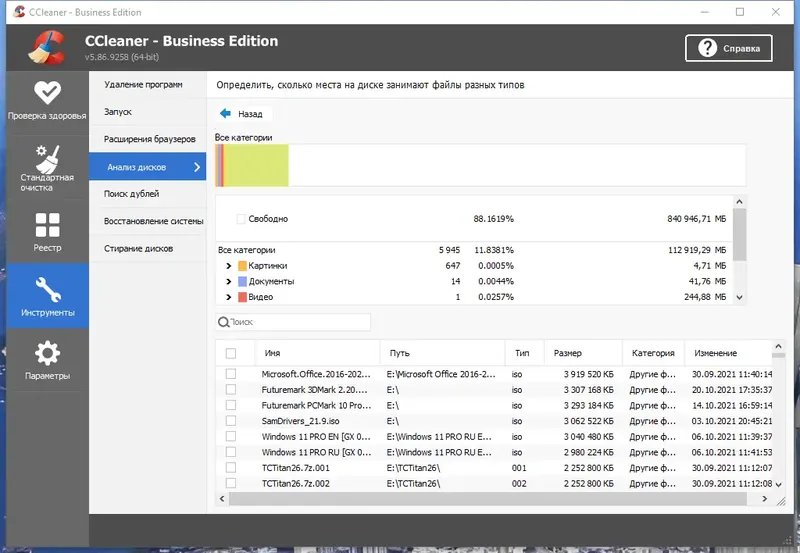Image resolution: width=800 pixels, height=553 pixels.
Task: Click category list scrollbar up arrow
Action: 739,202
